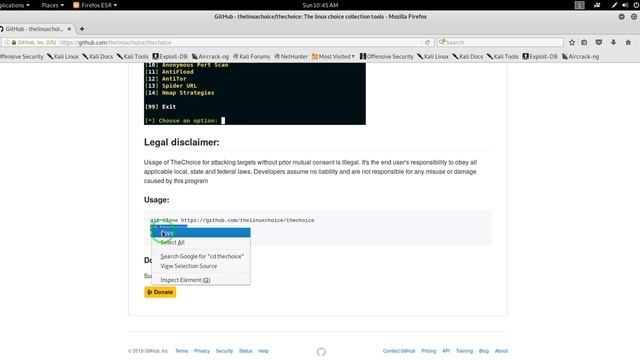Viewport: 640px width, 360px height.
Task: Open the clock showing Sun 10:45 AM
Action: pos(320,5)
